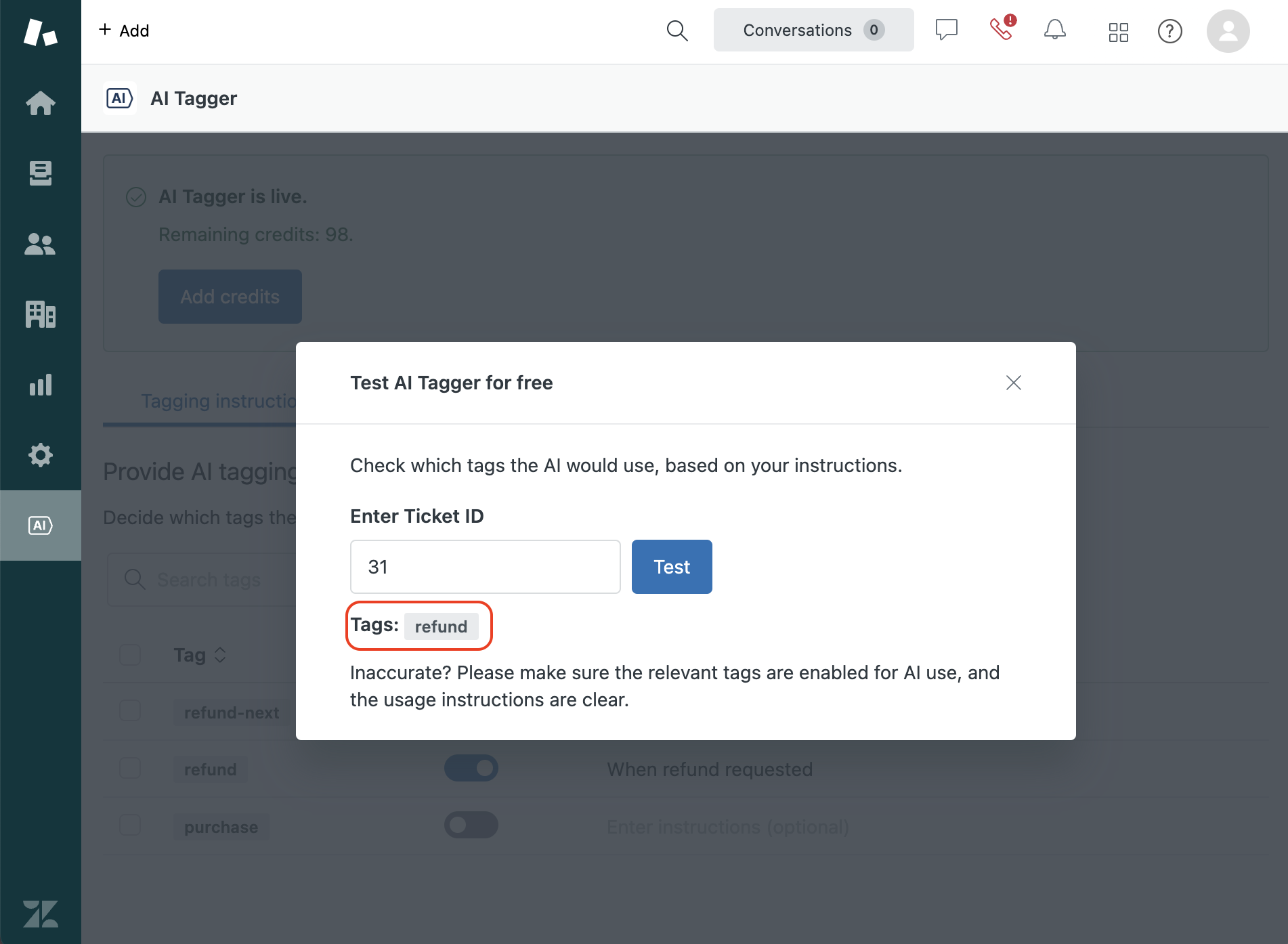Viewport: 1288px width, 944px height.
Task: Select the AI Tagger app in sidebar
Action: [40, 525]
